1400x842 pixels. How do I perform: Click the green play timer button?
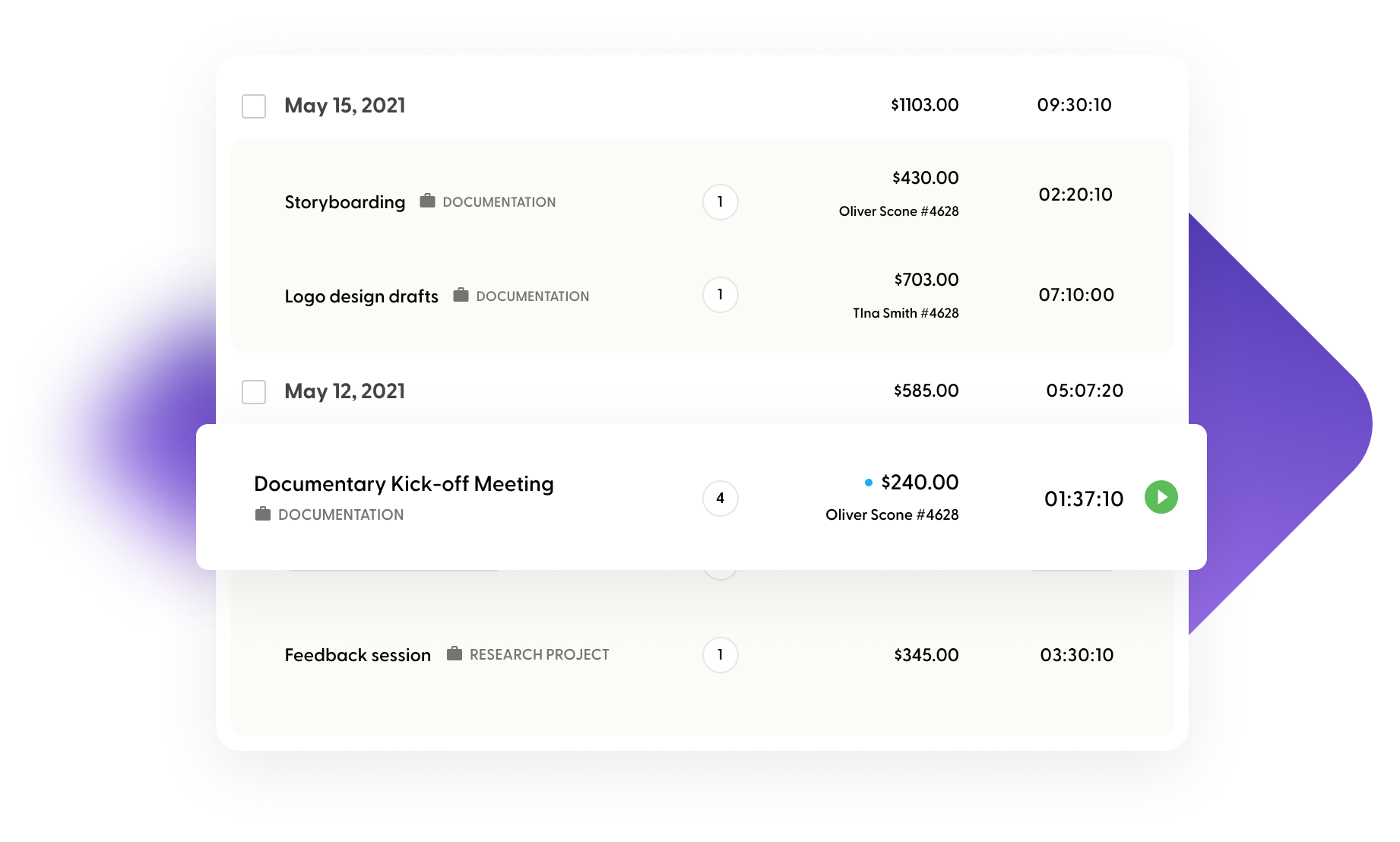pyautogui.click(x=1161, y=498)
